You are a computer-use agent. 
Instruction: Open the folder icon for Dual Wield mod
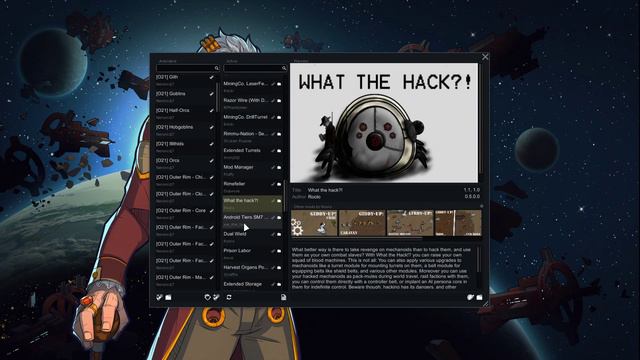click(279, 235)
